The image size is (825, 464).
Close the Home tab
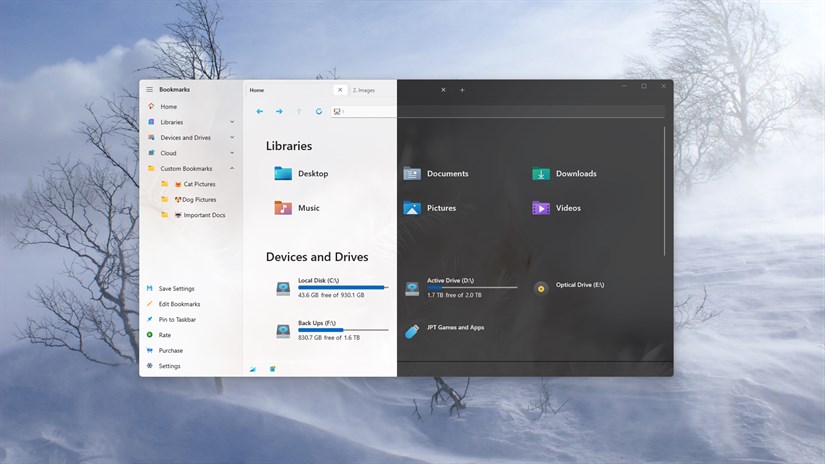(x=340, y=90)
